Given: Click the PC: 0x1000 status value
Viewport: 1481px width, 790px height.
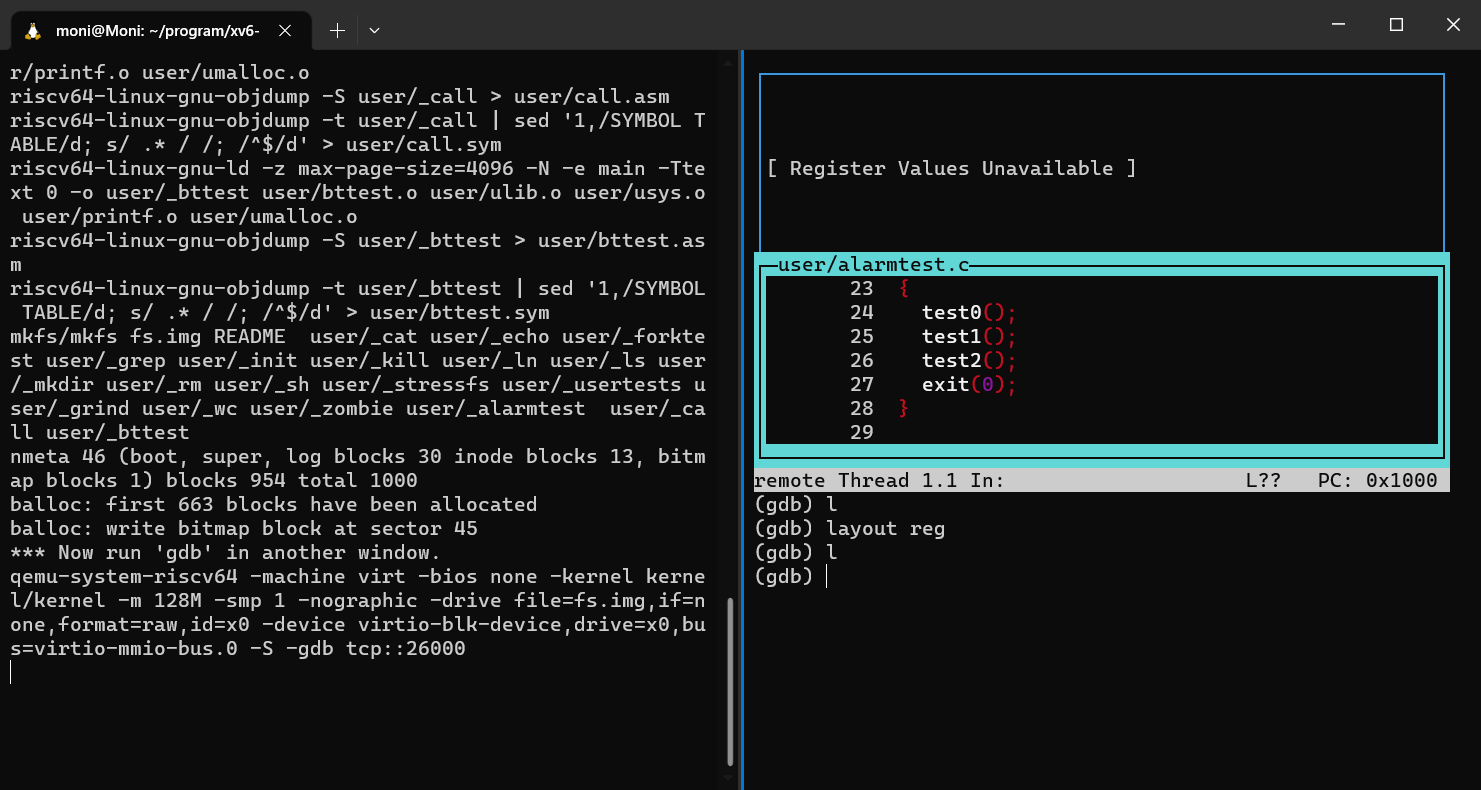Looking at the screenshot, I should pos(1378,481).
